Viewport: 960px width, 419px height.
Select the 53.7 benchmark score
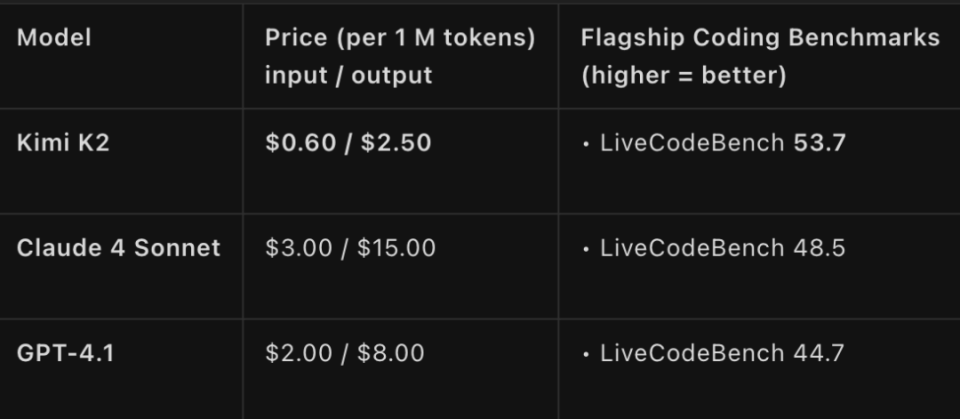[x=819, y=143]
